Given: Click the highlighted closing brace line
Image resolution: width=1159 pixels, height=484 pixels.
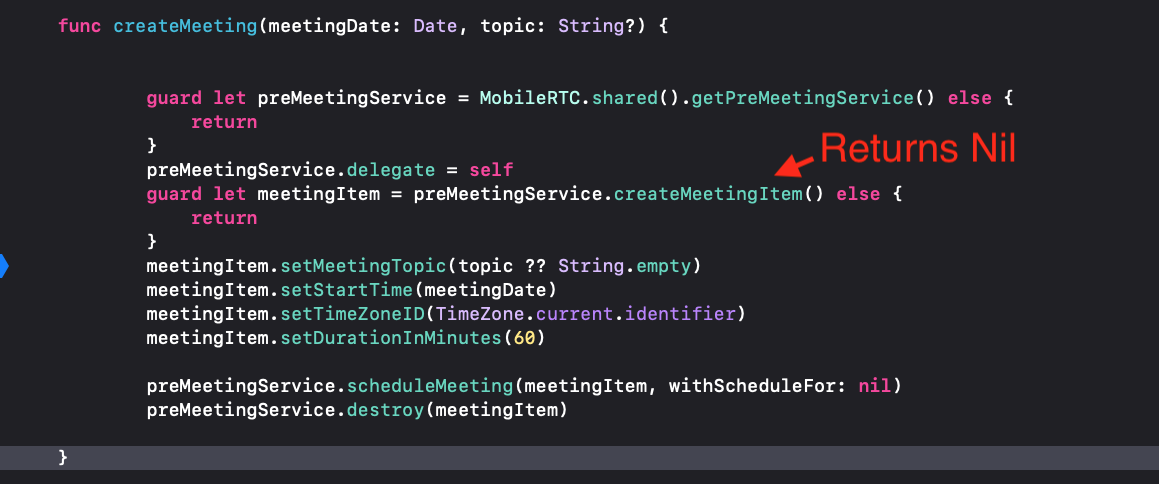Looking at the screenshot, I should click(x=580, y=457).
